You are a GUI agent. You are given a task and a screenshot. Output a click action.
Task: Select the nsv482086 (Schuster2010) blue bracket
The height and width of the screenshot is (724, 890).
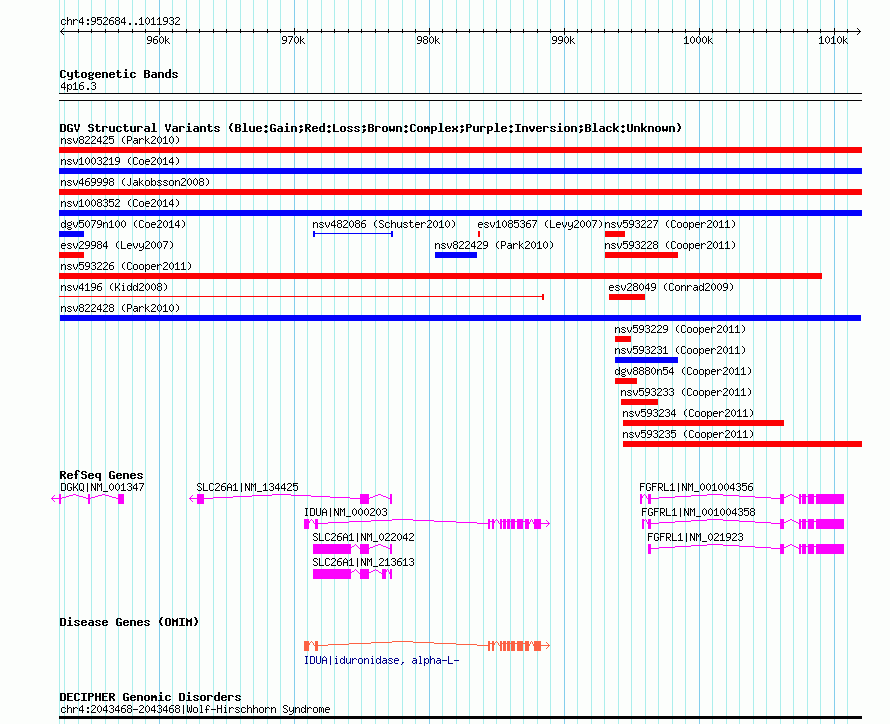(x=353, y=234)
